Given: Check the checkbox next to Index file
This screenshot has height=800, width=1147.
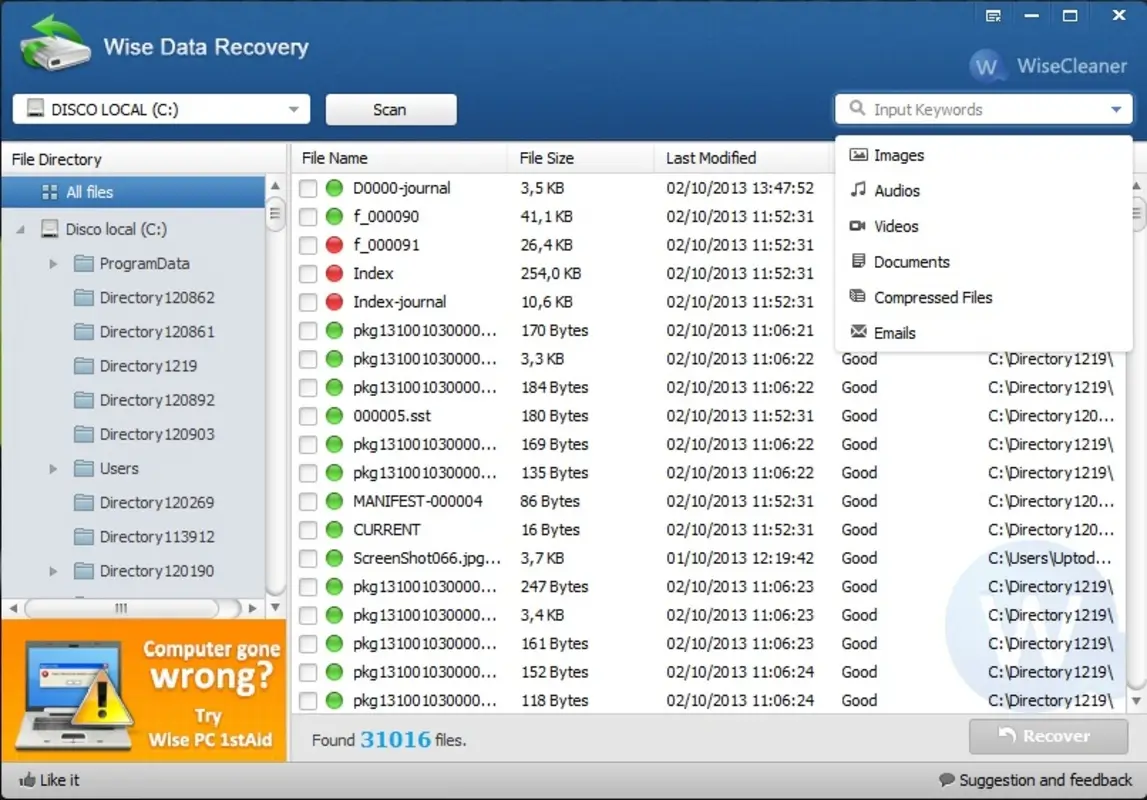Looking at the screenshot, I should [x=307, y=273].
